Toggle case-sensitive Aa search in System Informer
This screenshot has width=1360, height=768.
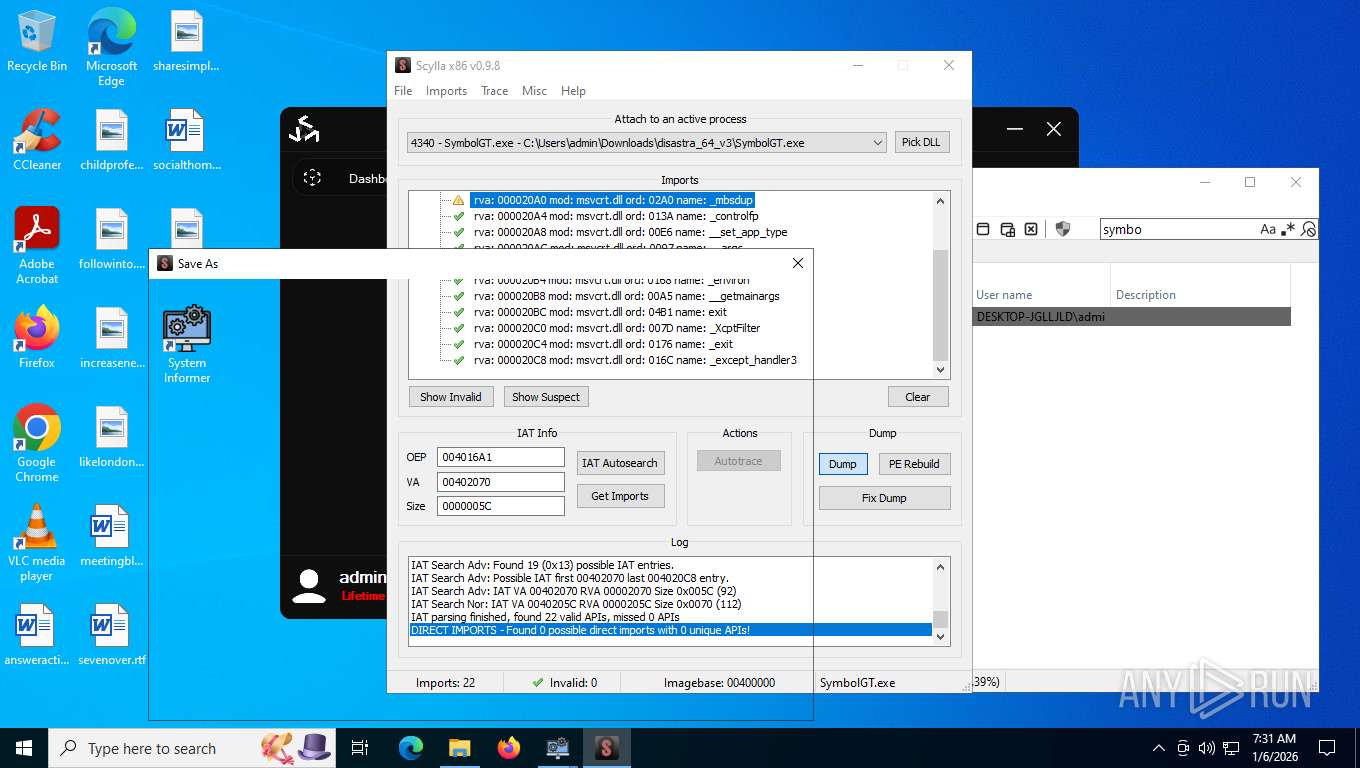click(1268, 229)
